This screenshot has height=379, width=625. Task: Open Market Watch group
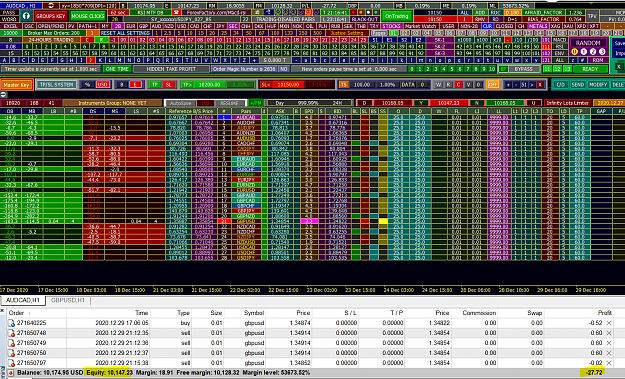pos(421,26)
